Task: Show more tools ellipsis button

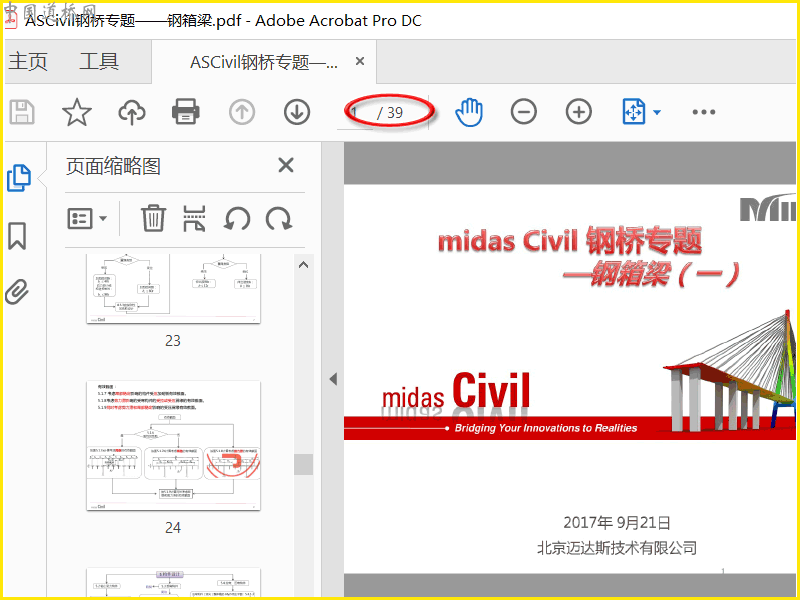Action: tap(704, 112)
